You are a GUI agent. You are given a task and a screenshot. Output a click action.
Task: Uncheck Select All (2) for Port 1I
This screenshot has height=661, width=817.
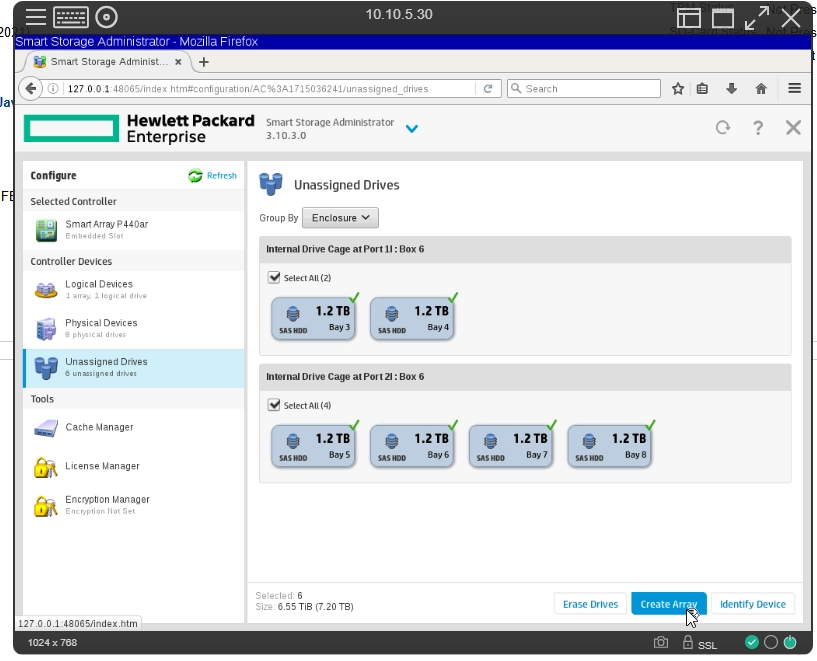click(275, 278)
